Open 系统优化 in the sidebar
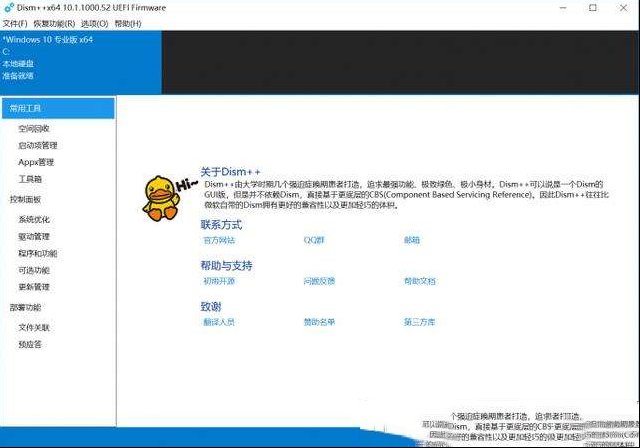The image size is (640, 448). tap(34, 220)
